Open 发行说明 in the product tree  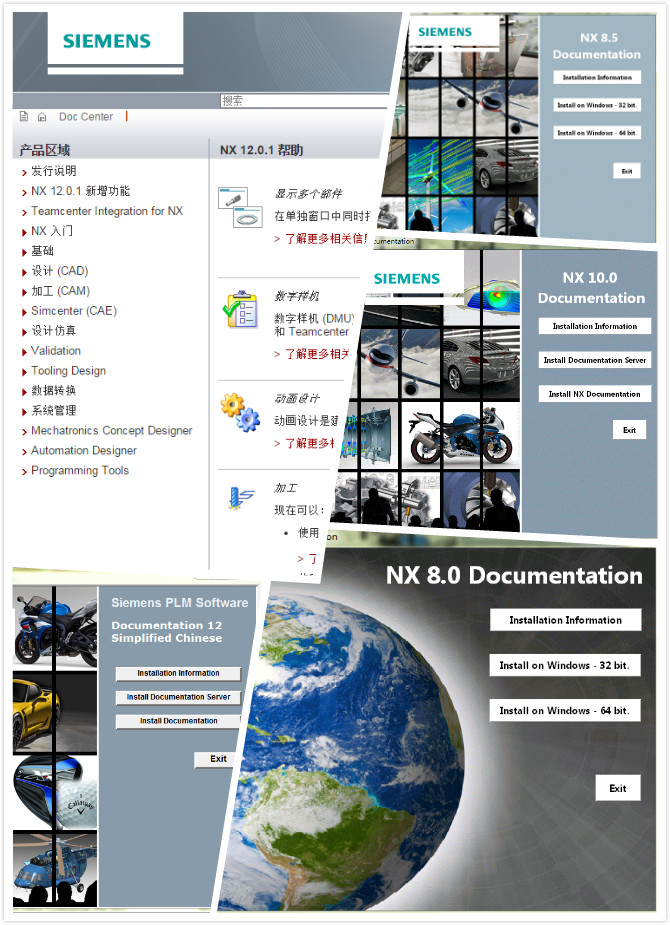(x=54, y=171)
